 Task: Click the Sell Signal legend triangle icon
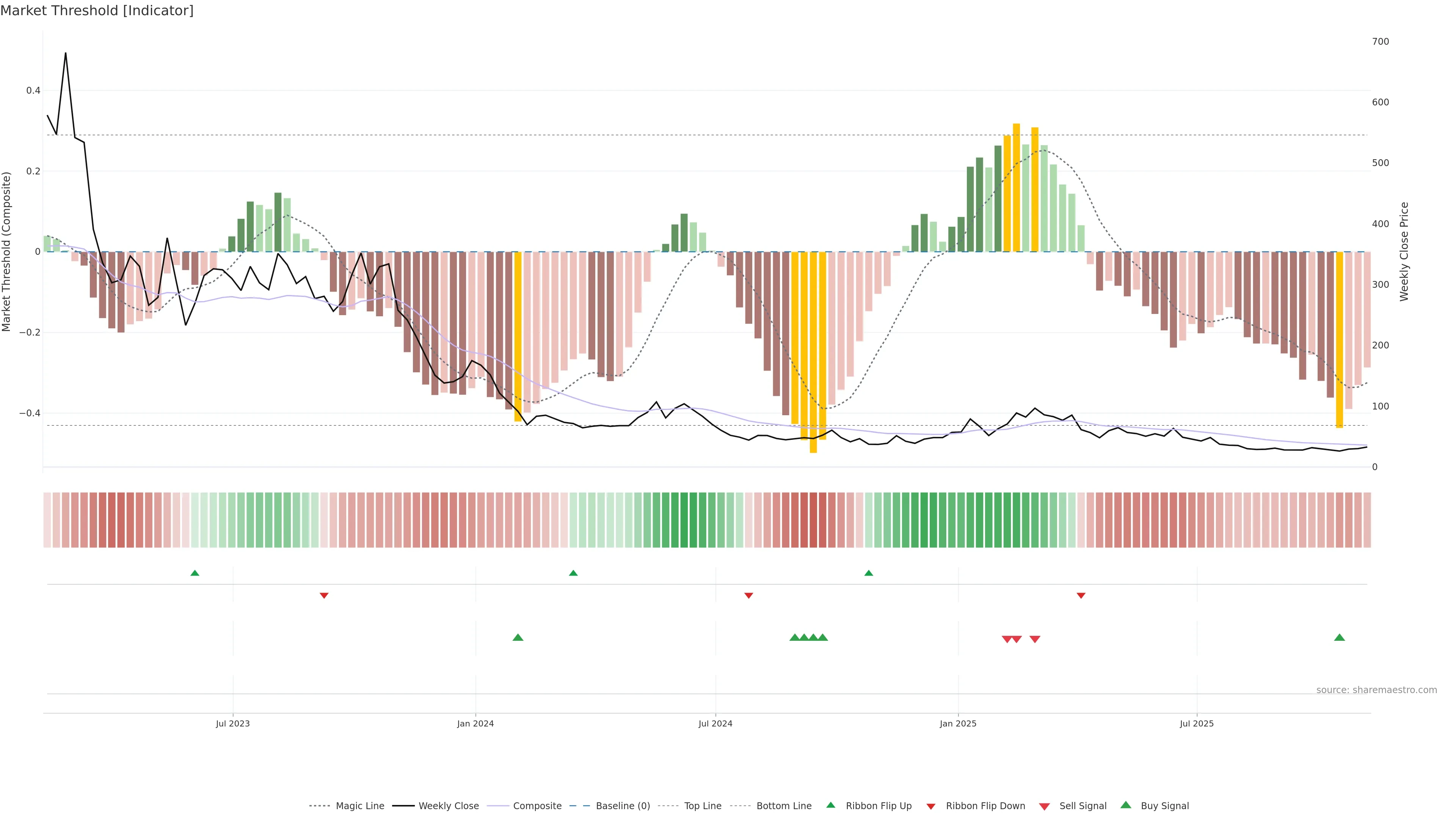tap(1044, 806)
